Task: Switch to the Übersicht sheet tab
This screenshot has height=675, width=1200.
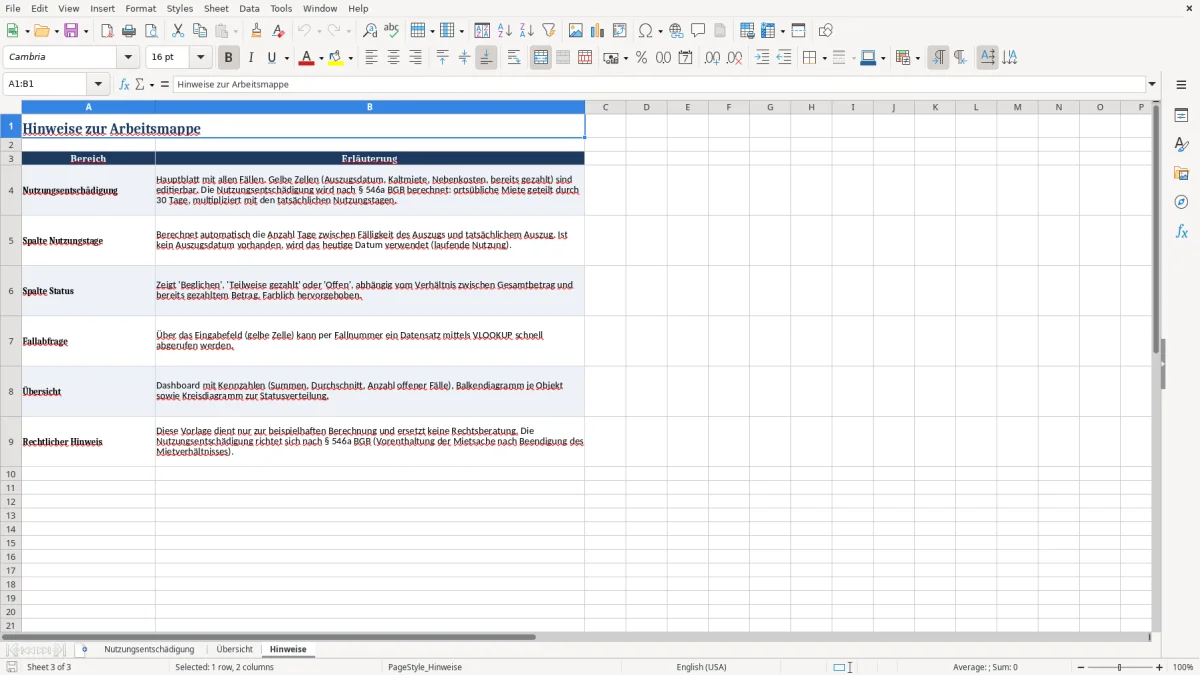Action: point(235,649)
